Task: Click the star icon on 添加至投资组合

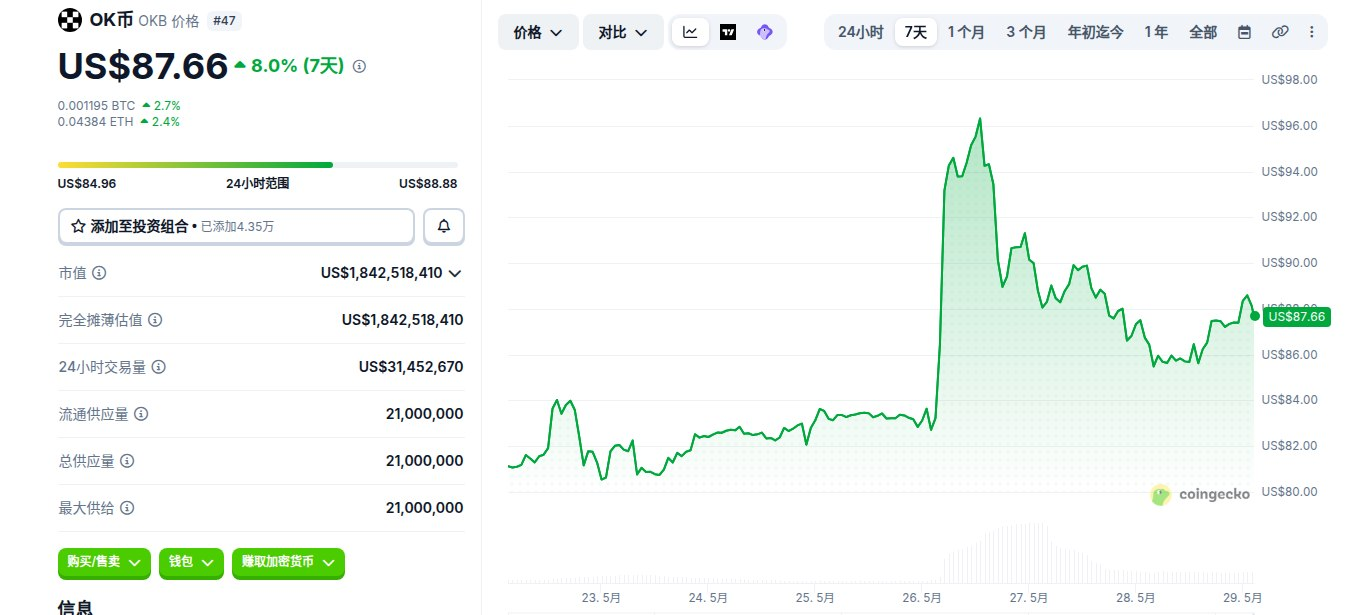Action: (x=78, y=227)
